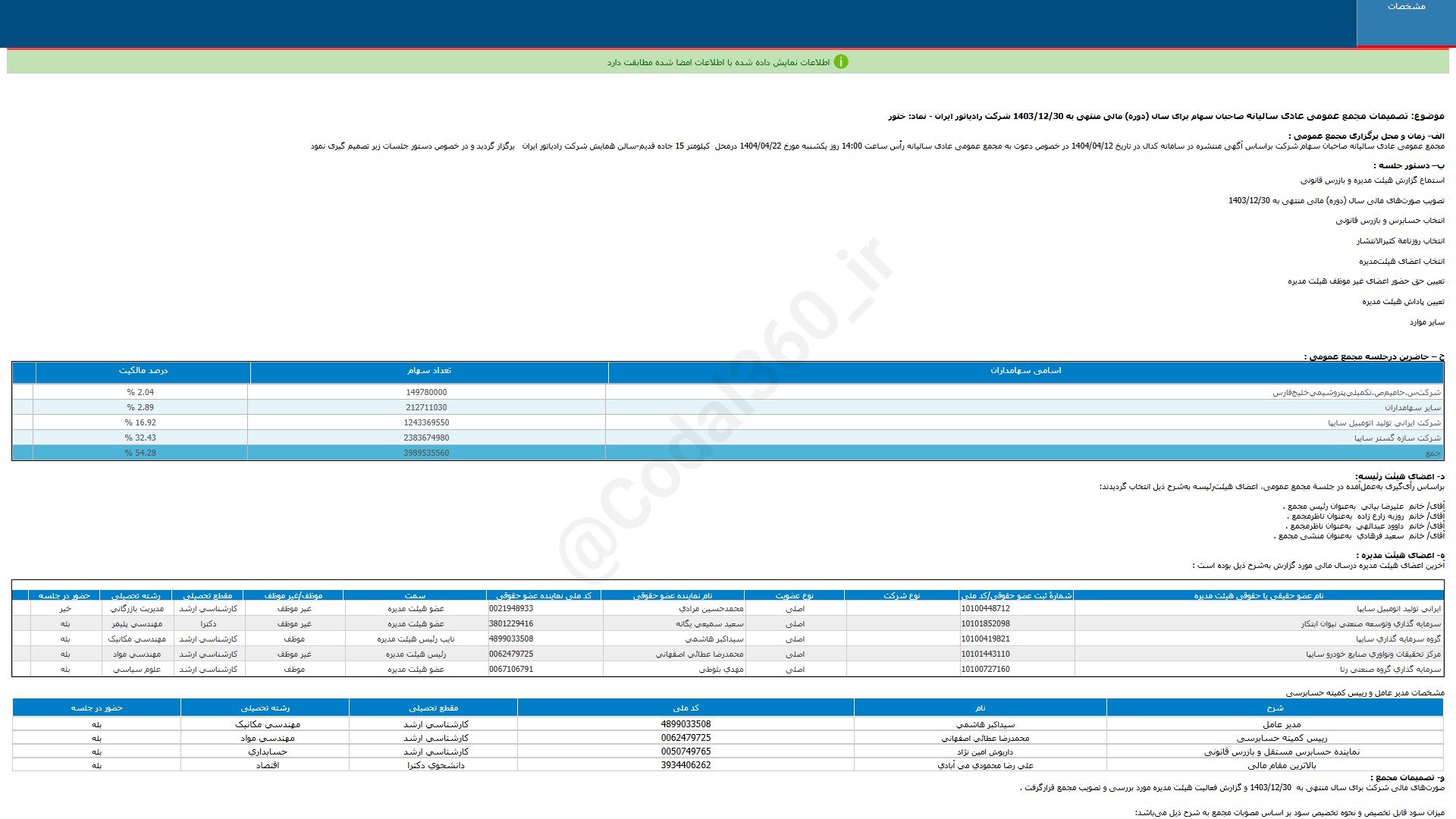Select the share count 2383674980

[x=426, y=438]
